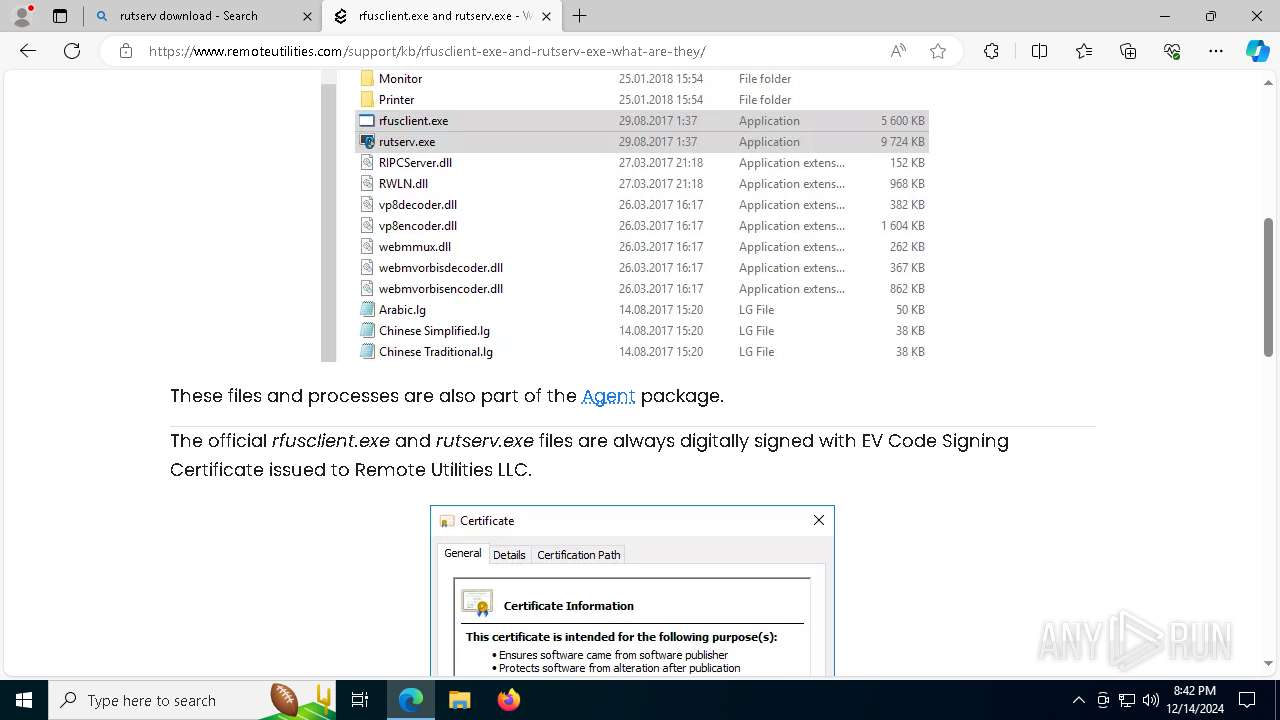1280x720 pixels.
Task: Click webmvorbisencoder.dll file name
Action: 441,288
